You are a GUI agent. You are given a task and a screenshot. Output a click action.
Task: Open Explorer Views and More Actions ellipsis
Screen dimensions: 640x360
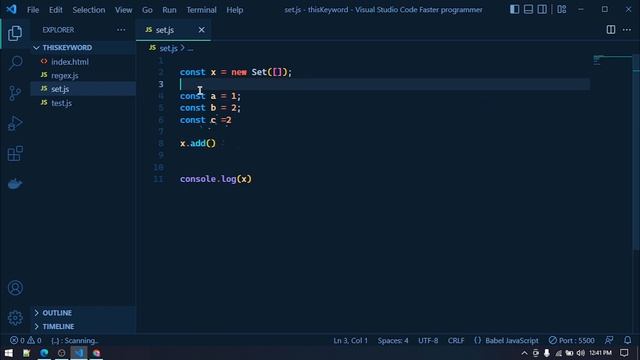click(x=121, y=30)
